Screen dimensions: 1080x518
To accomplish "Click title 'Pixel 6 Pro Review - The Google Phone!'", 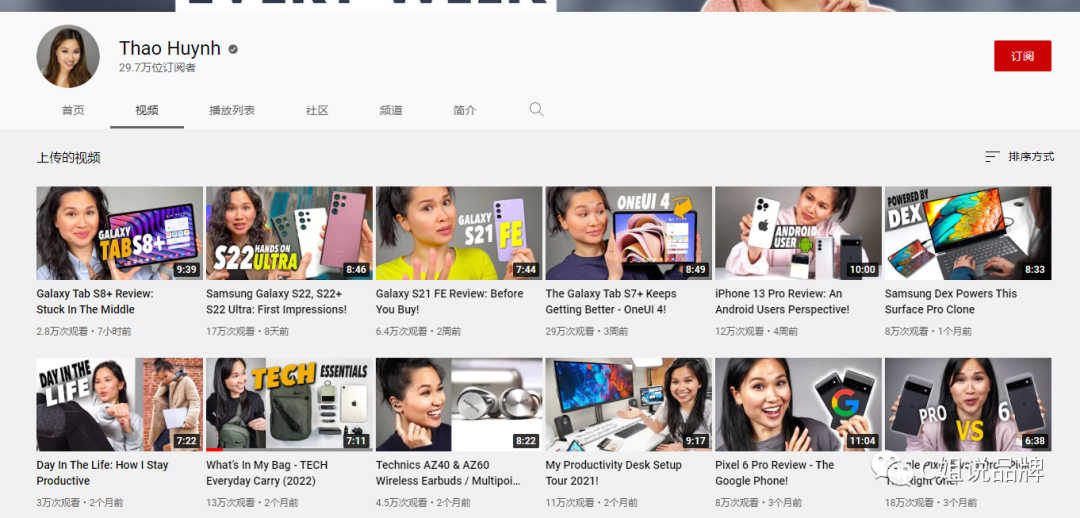I will click(775, 473).
